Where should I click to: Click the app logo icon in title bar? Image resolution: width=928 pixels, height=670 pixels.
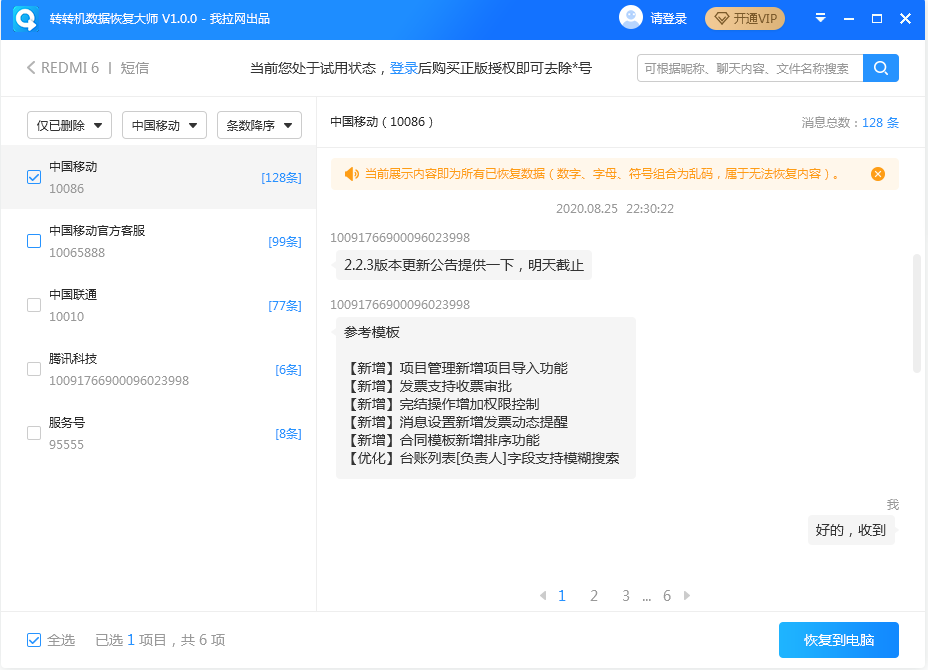tap(25, 19)
